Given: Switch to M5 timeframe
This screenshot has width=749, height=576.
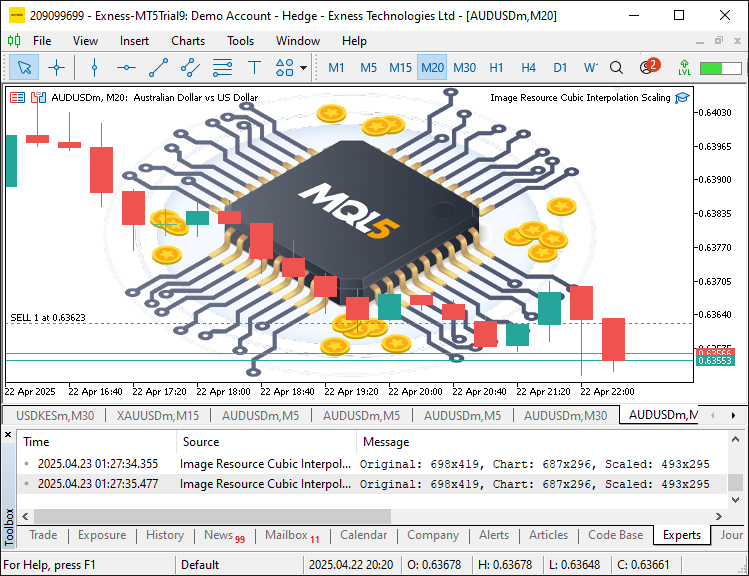Looking at the screenshot, I should click(368, 67).
